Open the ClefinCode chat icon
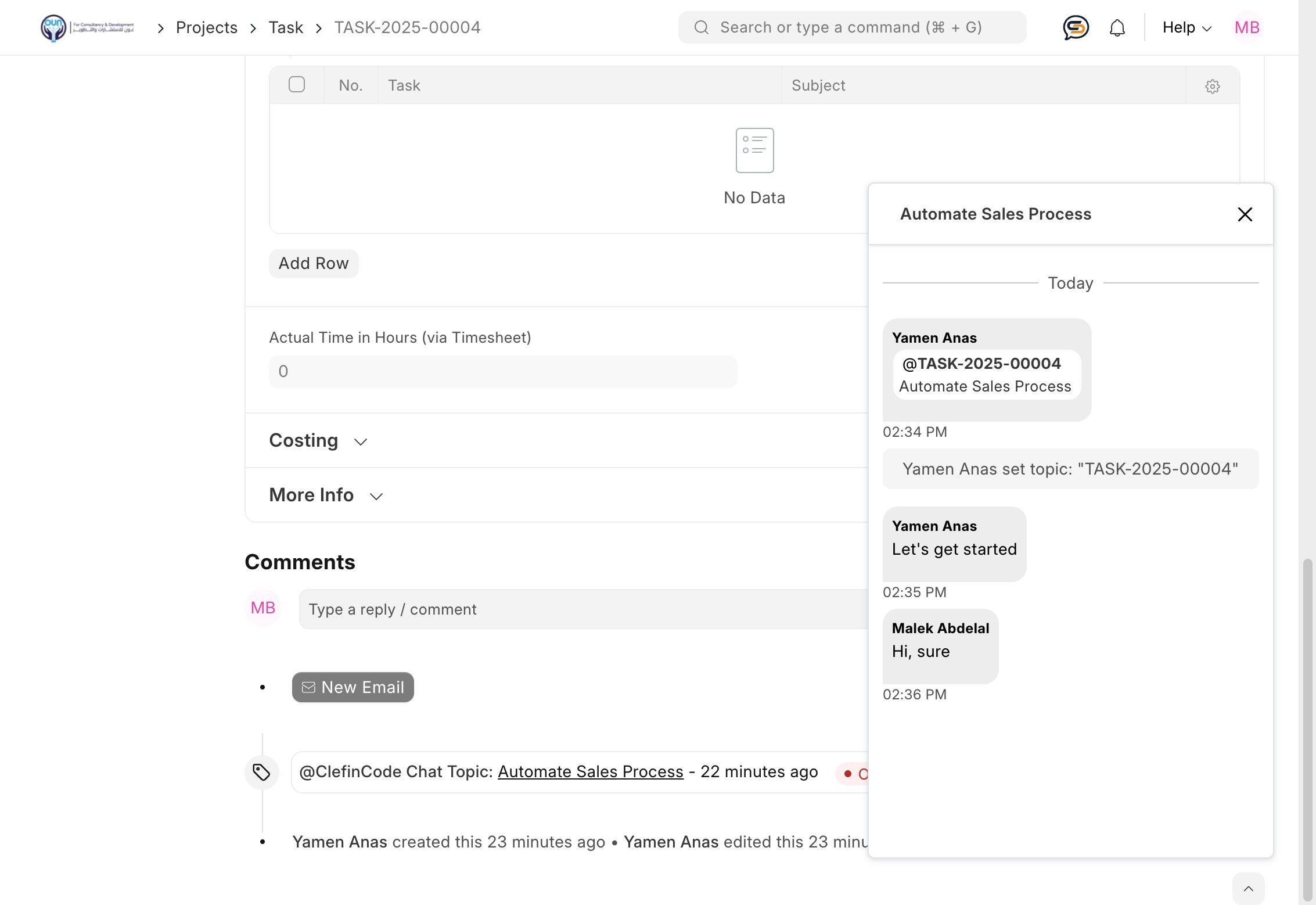This screenshot has width=1316, height=905. [1076, 27]
